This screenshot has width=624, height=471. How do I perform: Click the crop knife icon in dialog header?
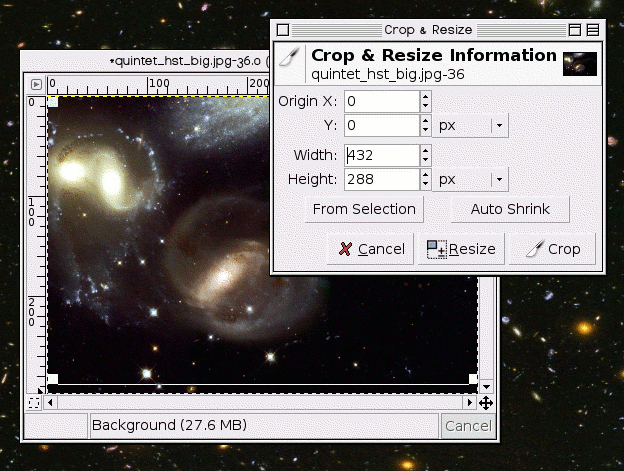click(290, 58)
